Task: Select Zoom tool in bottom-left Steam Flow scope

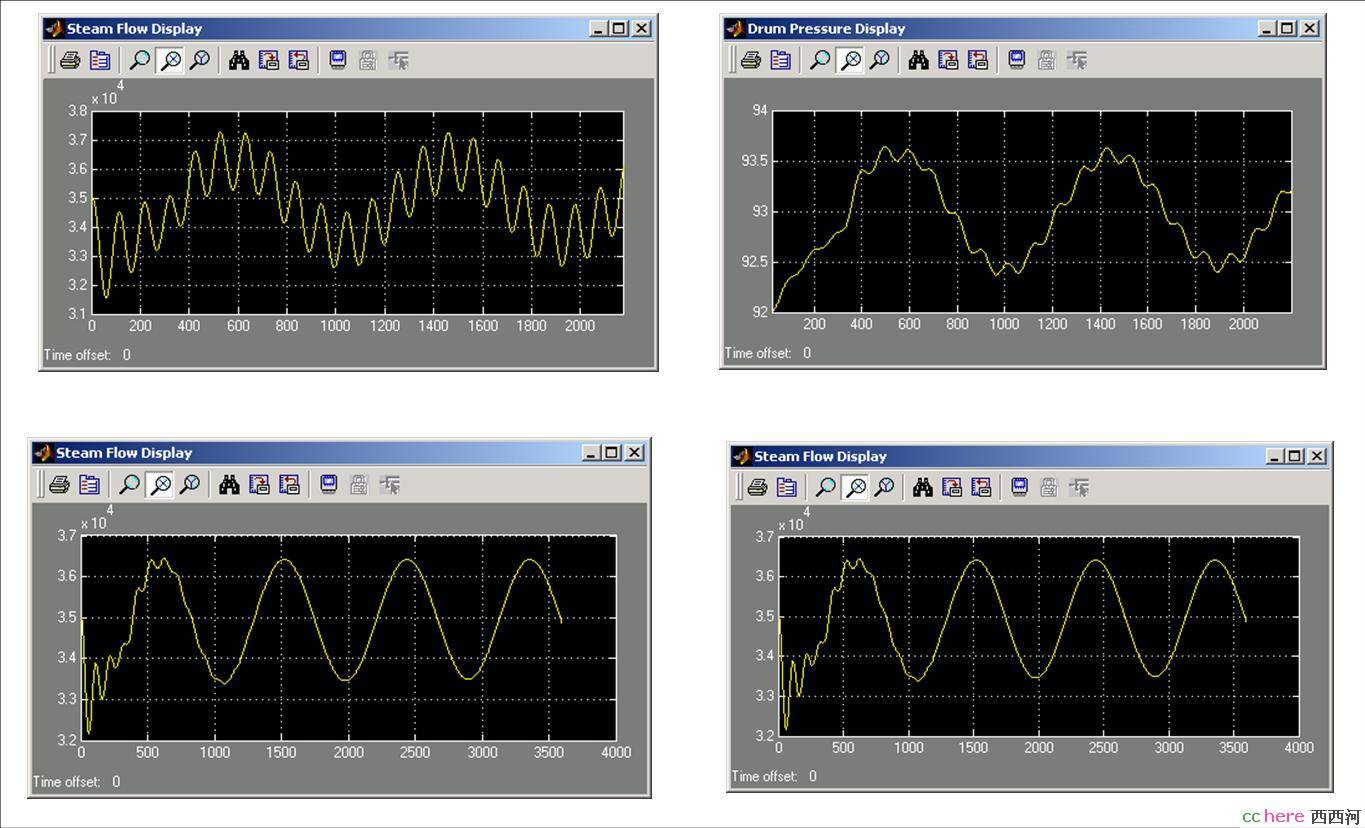Action: 130,485
